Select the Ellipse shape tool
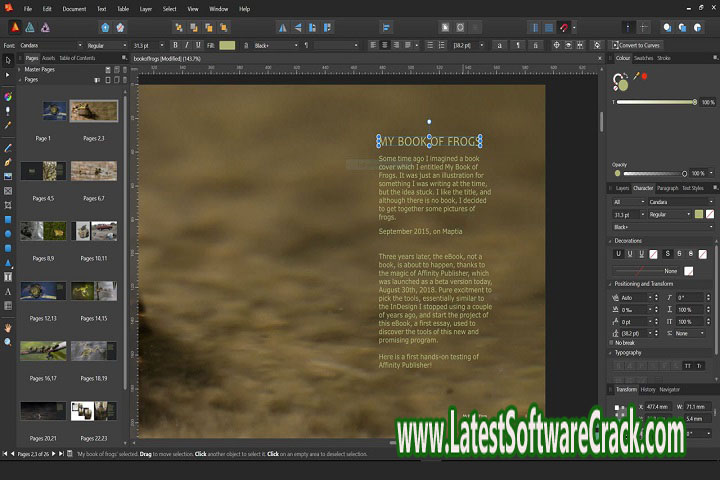The image size is (720, 480). [x=8, y=234]
